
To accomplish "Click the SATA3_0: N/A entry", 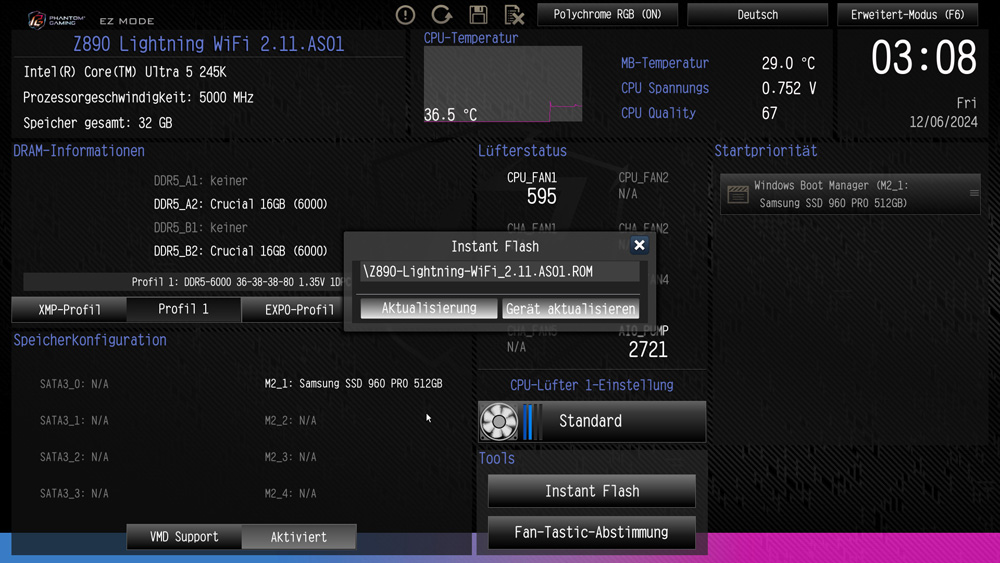I will coord(74,384).
